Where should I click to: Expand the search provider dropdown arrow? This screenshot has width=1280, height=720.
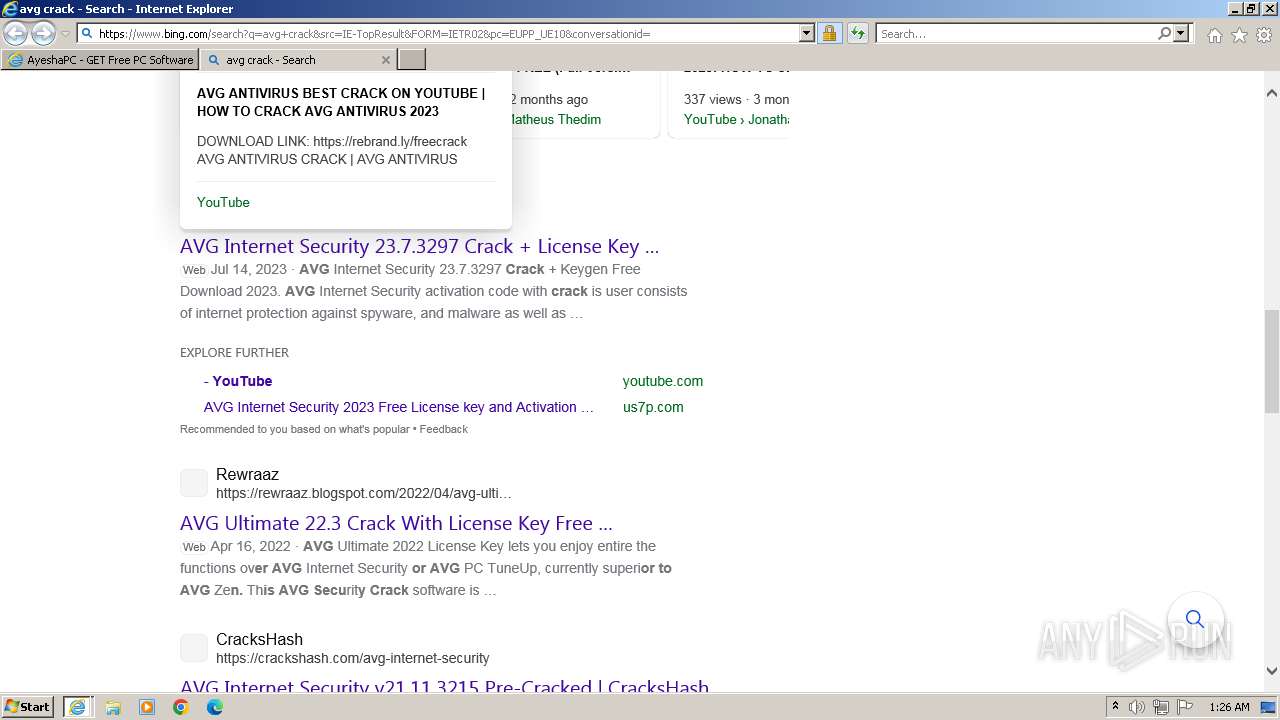(x=1181, y=33)
